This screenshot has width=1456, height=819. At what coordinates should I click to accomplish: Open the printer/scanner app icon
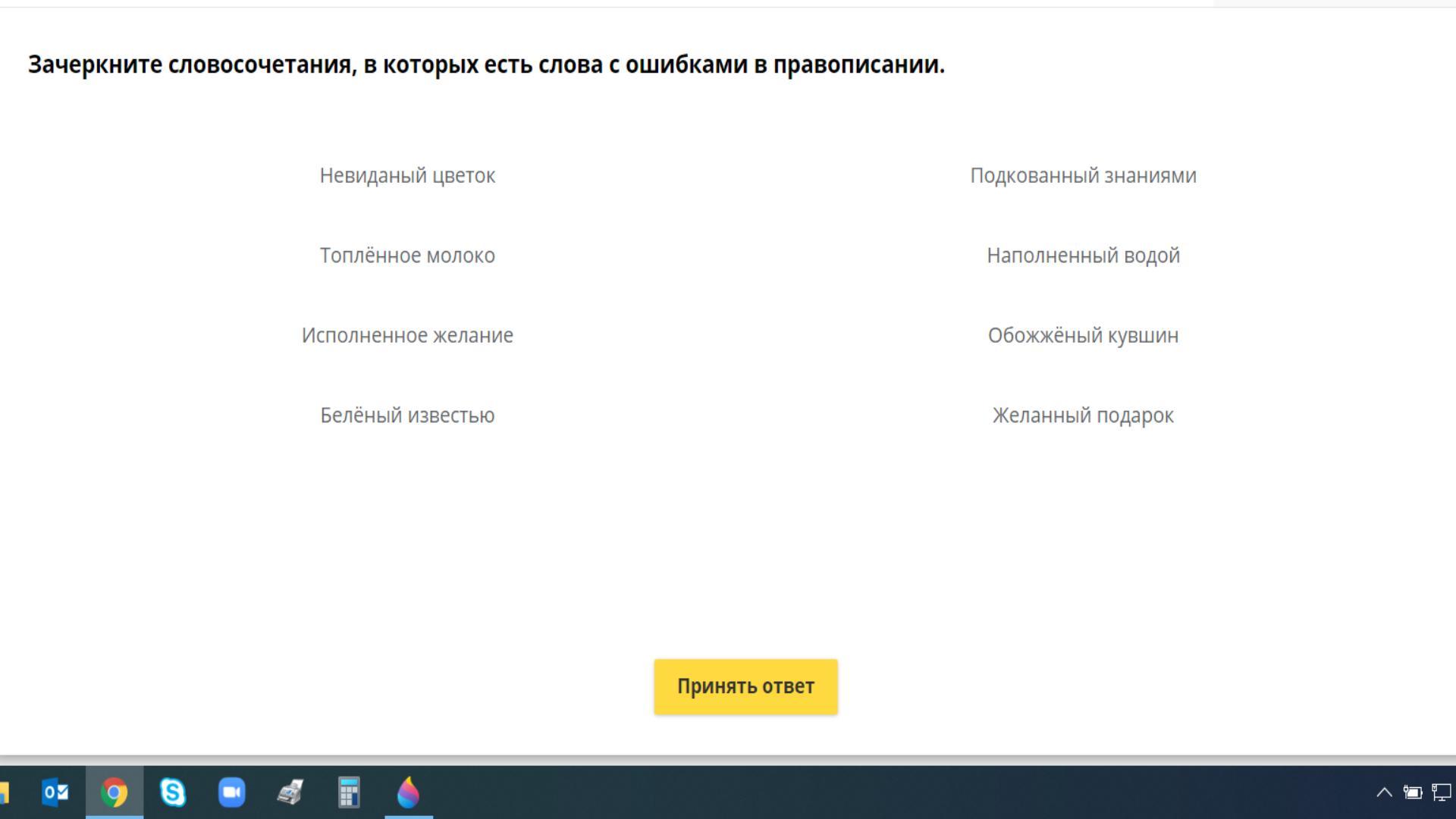(x=290, y=792)
